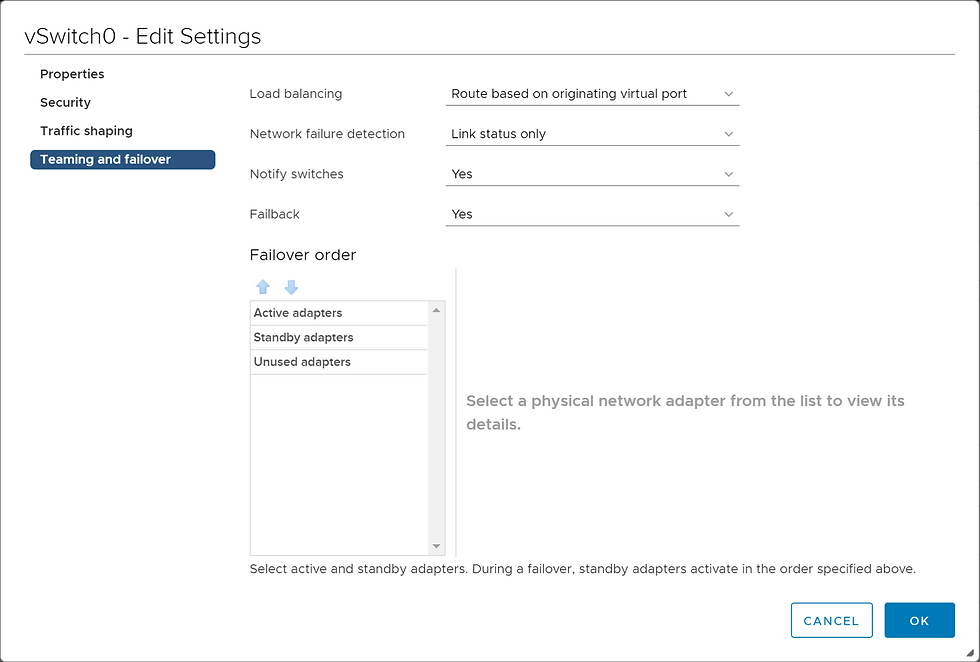Screen dimensions: 980x662
Task: Click the Failback chevron arrow
Action: click(x=728, y=214)
